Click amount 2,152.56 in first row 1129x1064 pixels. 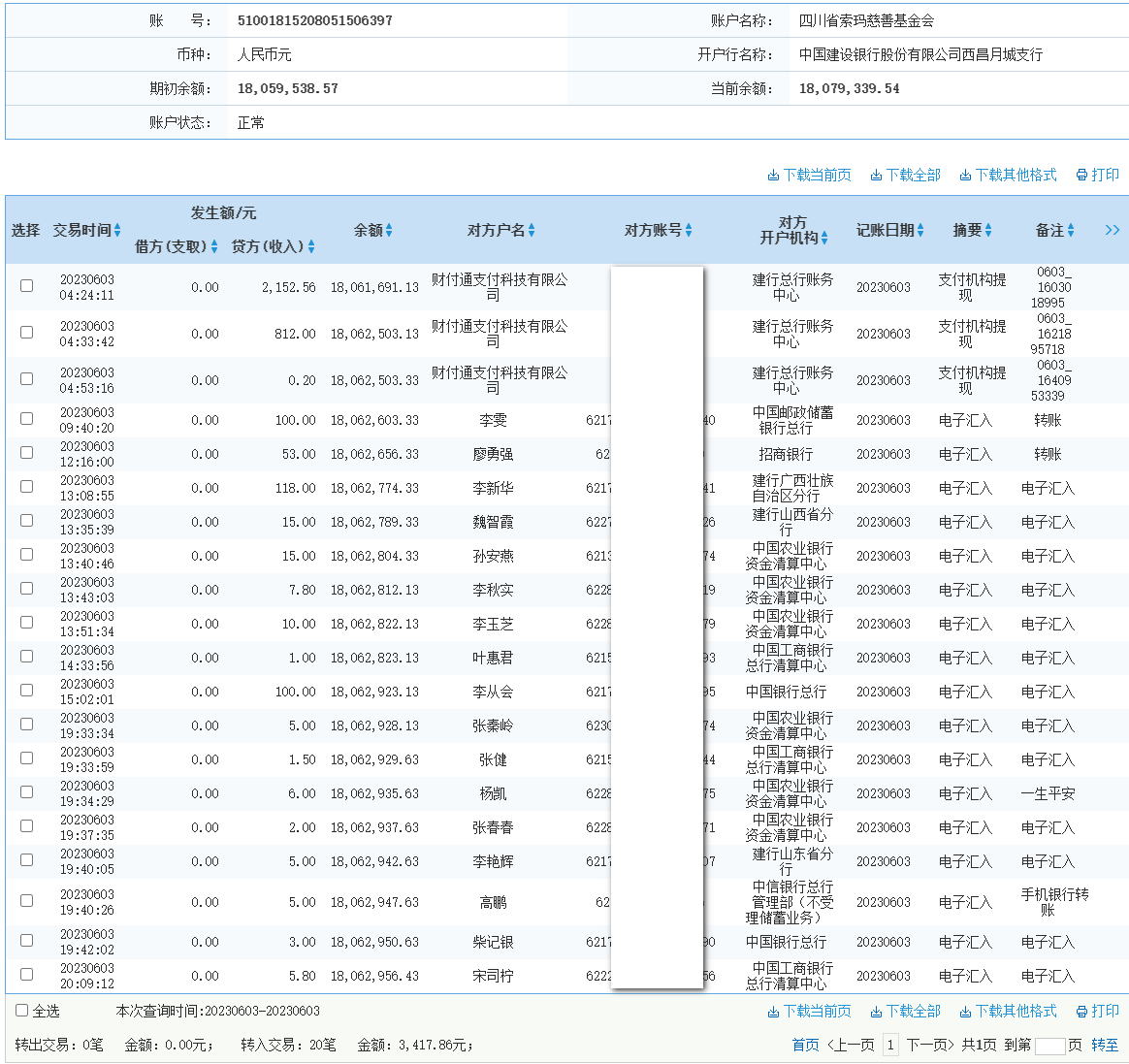click(289, 287)
